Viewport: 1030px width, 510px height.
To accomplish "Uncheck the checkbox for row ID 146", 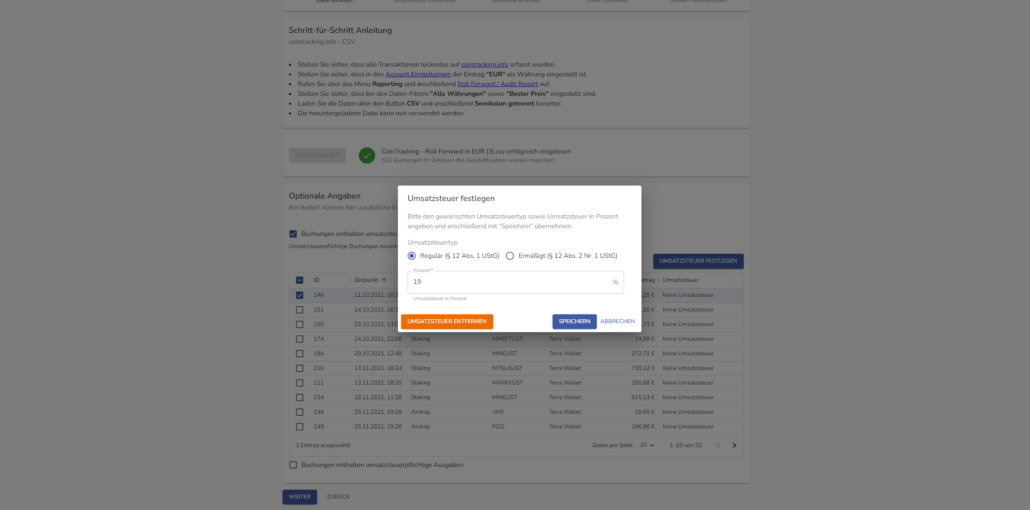I will point(300,295).
